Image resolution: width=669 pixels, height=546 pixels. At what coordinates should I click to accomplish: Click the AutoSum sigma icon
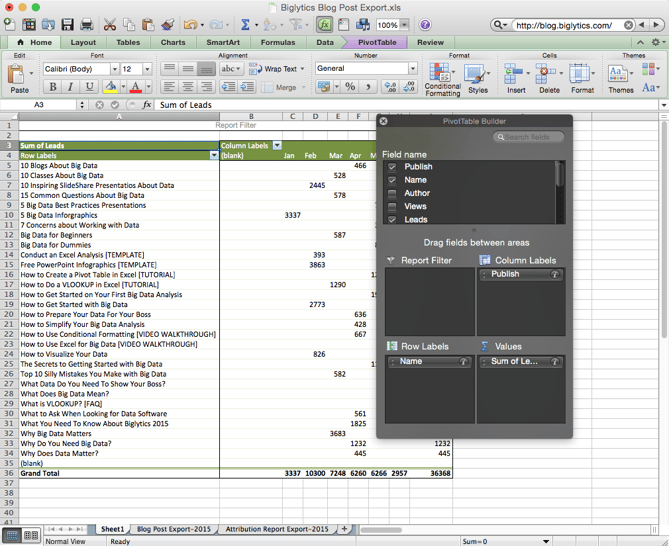pyautogui.click(x=245, y=24)
